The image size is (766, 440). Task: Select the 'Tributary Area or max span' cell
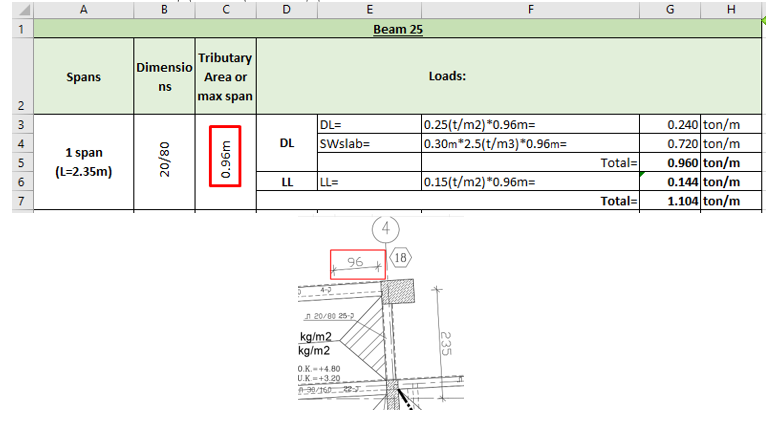225,76
